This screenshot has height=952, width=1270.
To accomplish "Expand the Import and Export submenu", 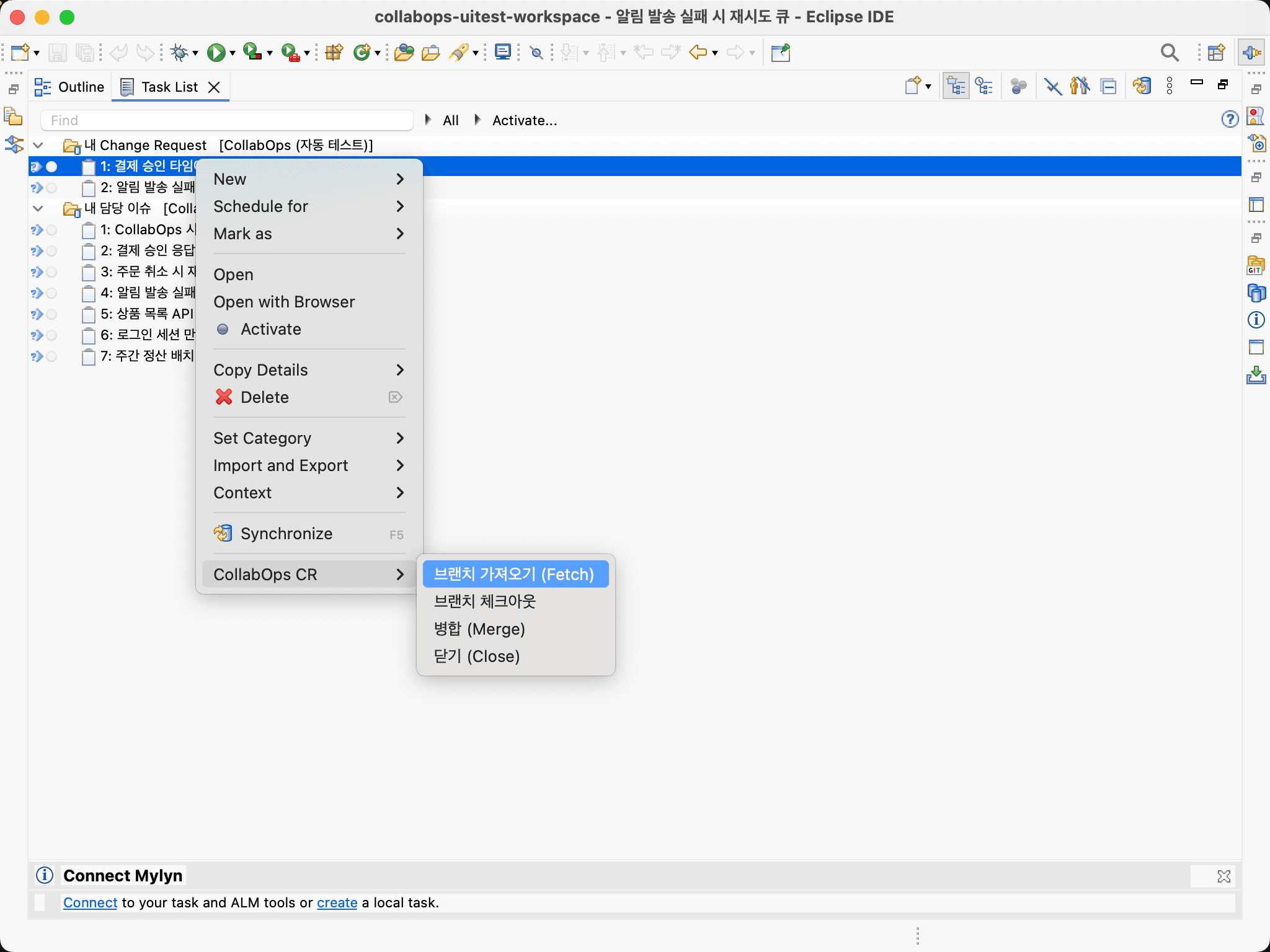I will tap(309, 465).
